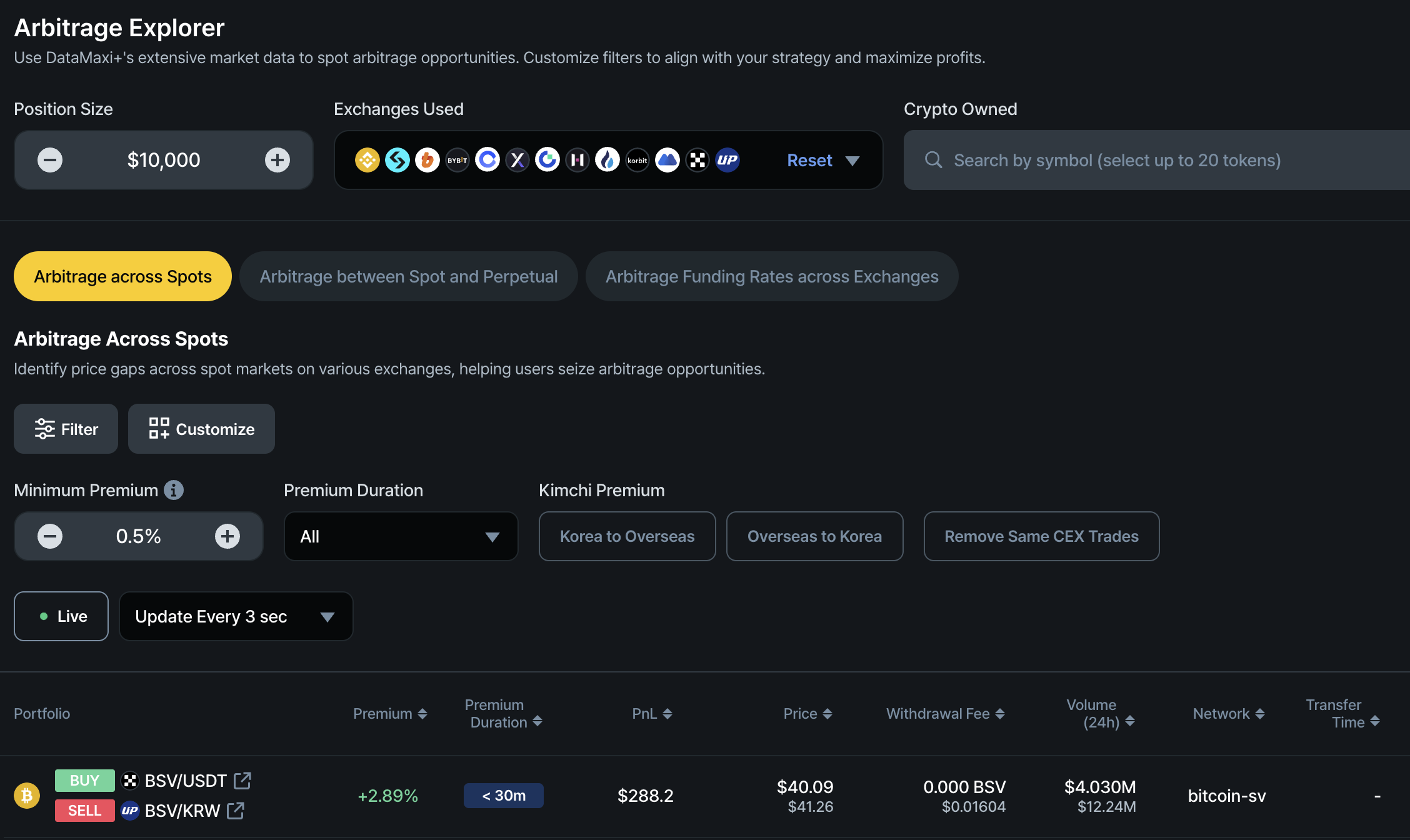1410x840 pixels.
Task: Sort table by Price column
Action: [x=807, y=714]
